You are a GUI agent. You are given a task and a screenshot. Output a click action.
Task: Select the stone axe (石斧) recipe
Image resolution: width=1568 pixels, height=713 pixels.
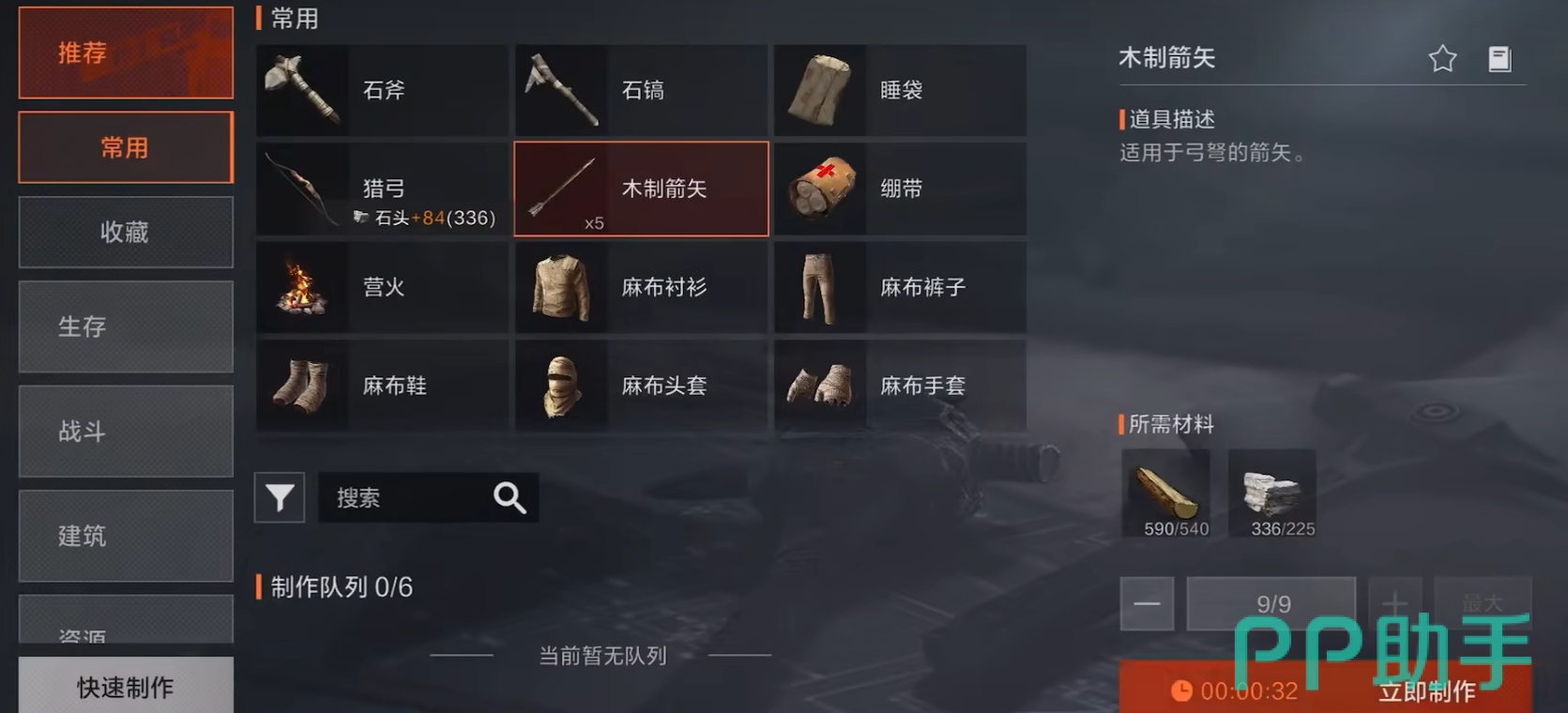(382, 90)
